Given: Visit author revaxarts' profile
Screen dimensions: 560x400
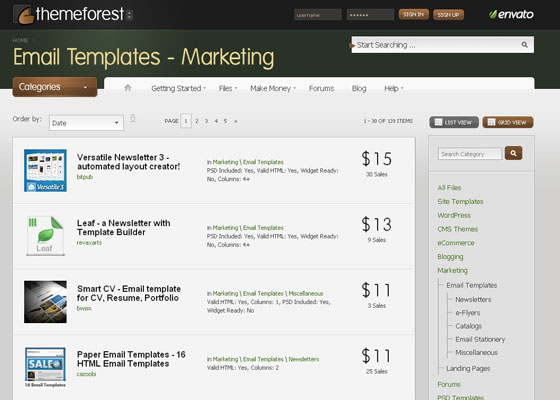Looking at the screenshot, I should click(89, 242).
